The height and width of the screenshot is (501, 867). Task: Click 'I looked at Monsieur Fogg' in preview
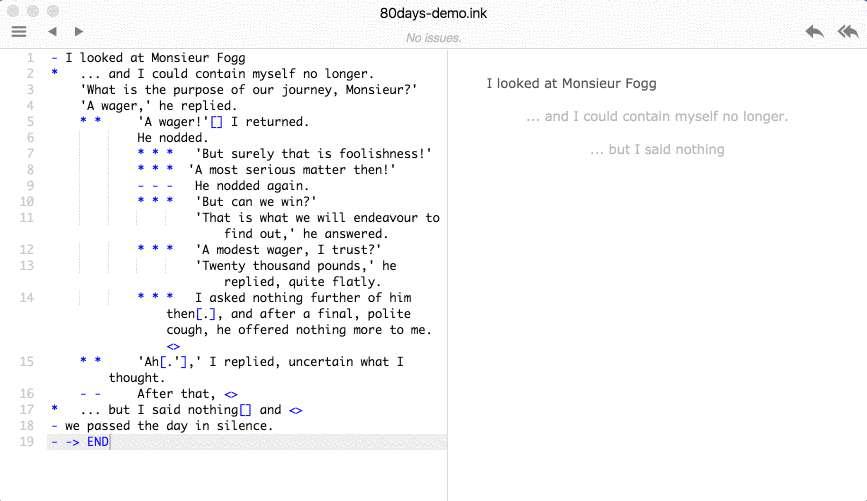coord(571,84)
